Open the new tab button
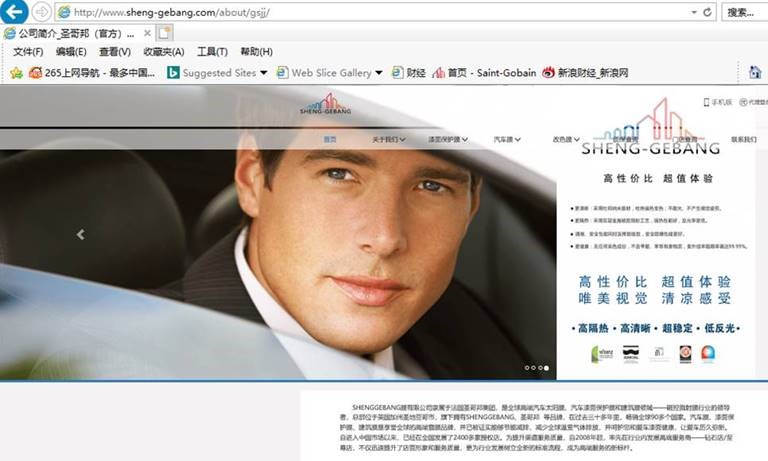The image size is (768, 461). (164, 33)
